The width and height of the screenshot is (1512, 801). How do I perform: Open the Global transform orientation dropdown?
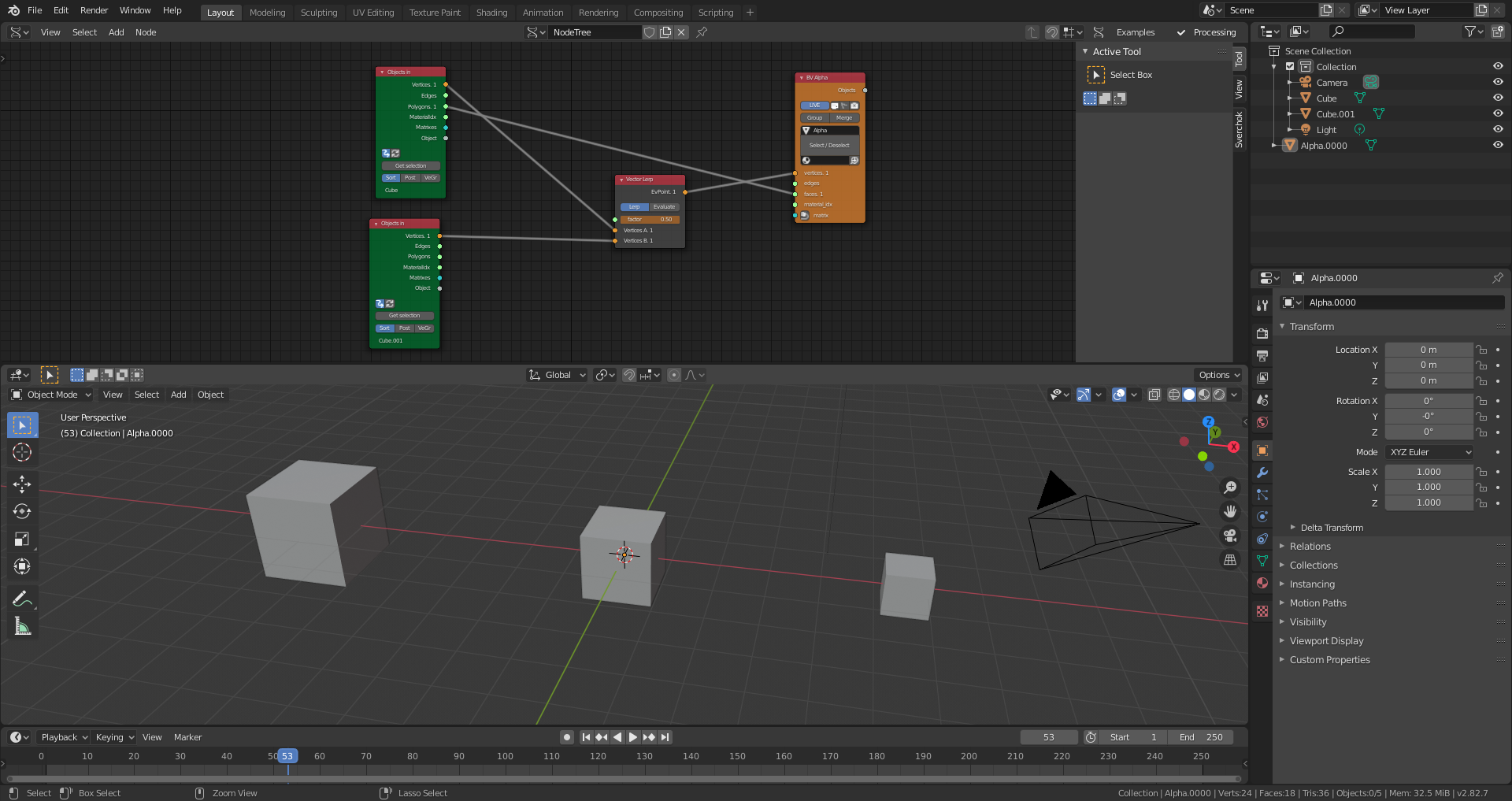[557, 375]
